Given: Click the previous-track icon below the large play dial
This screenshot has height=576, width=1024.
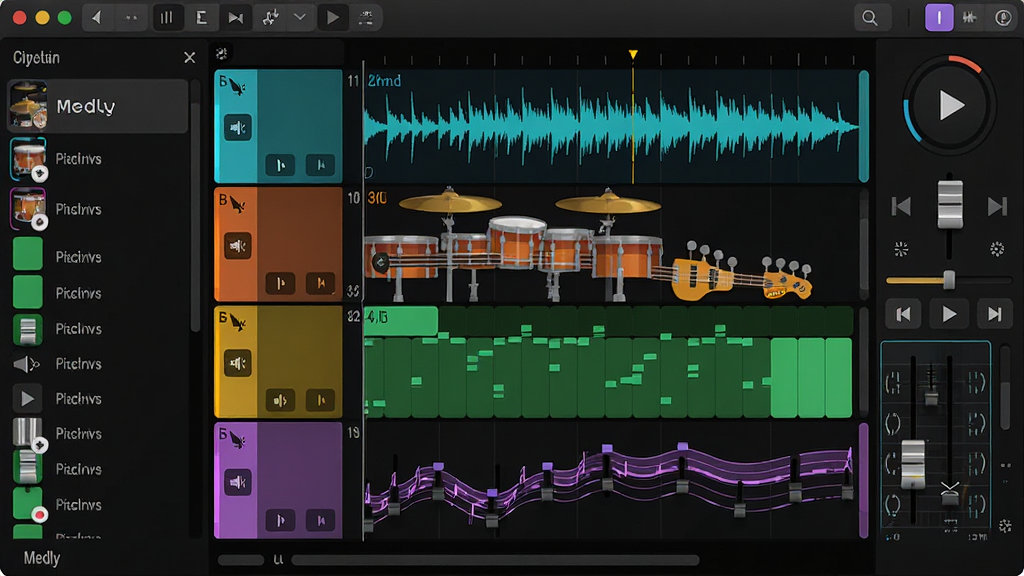Looking at the screenshot, I should point(902,207).
